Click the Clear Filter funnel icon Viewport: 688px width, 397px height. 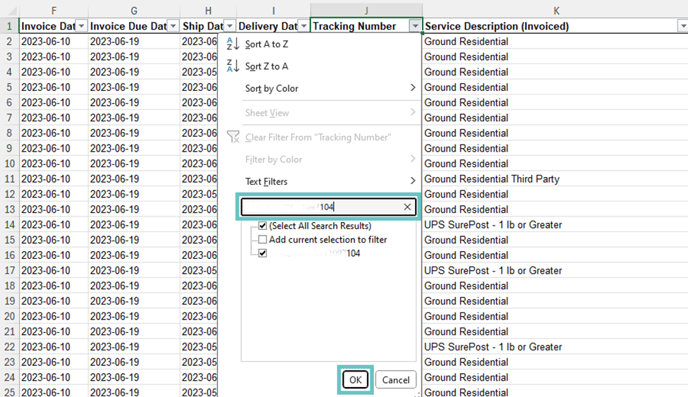click(233, 137)
